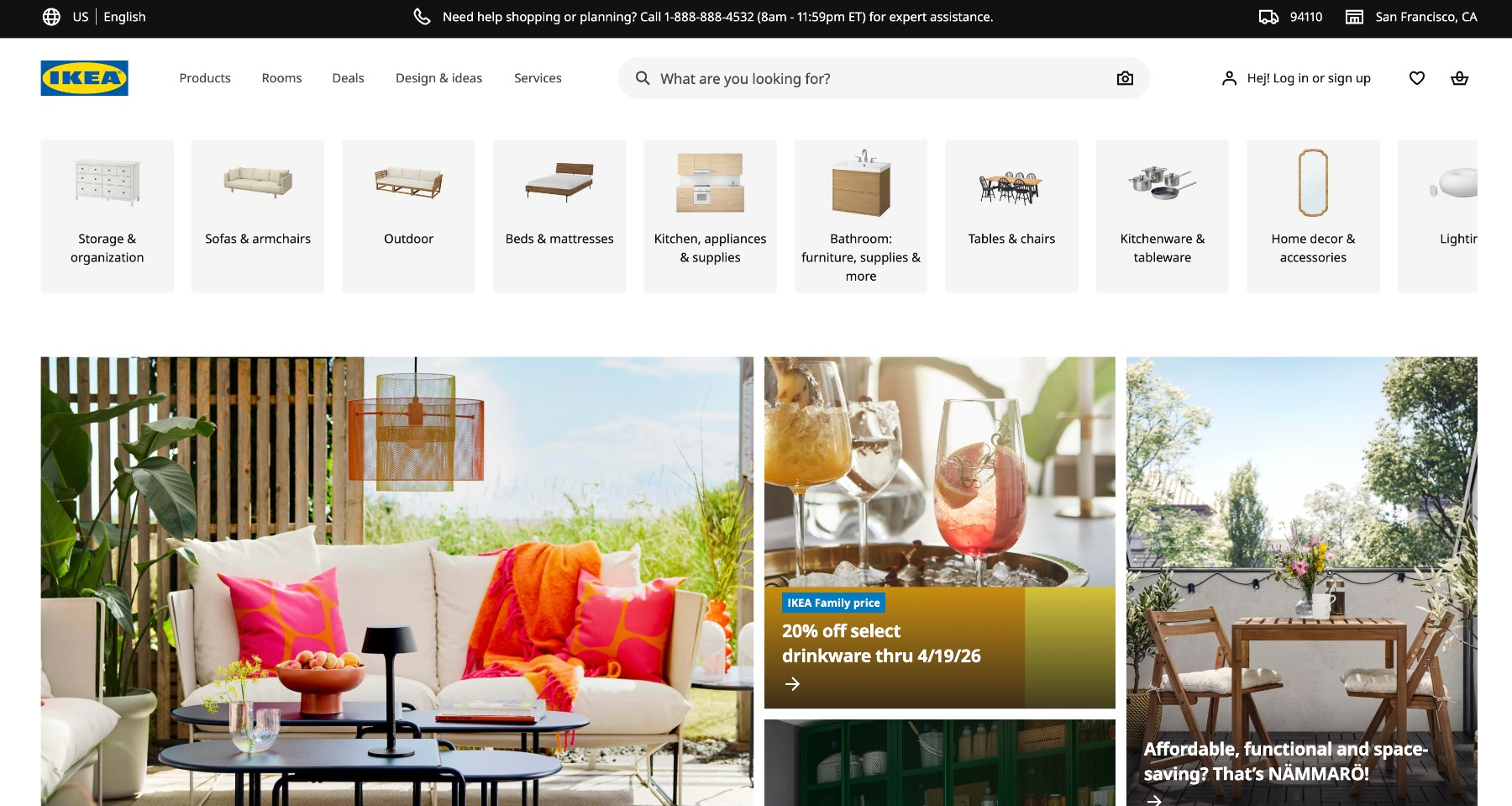Expand the Design & ideas menu
The height and width of the screenshot is (806, 1512).
438,78
